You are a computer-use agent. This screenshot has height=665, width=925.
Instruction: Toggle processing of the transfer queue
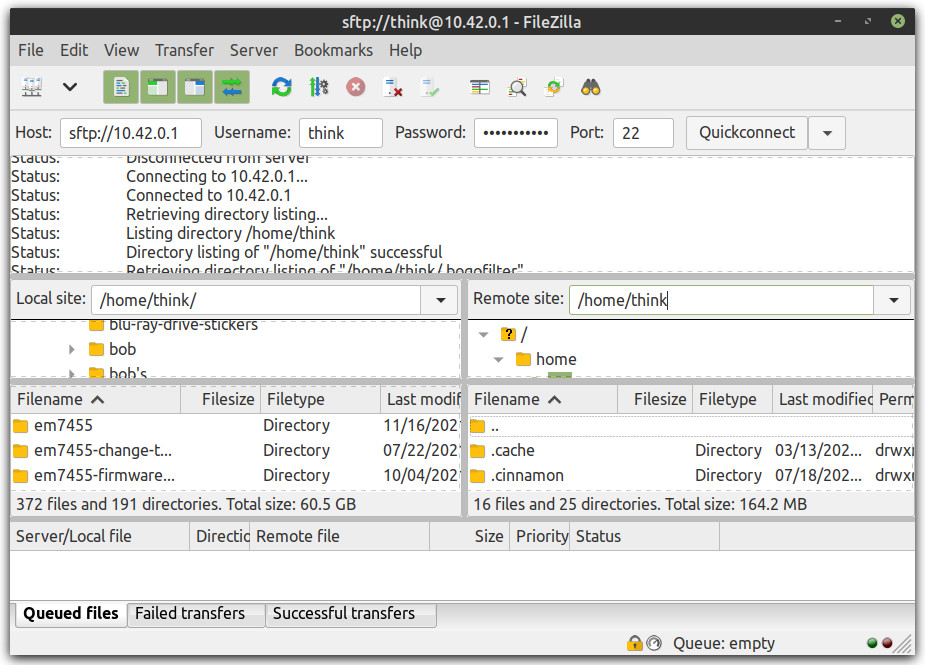(319, 87)
